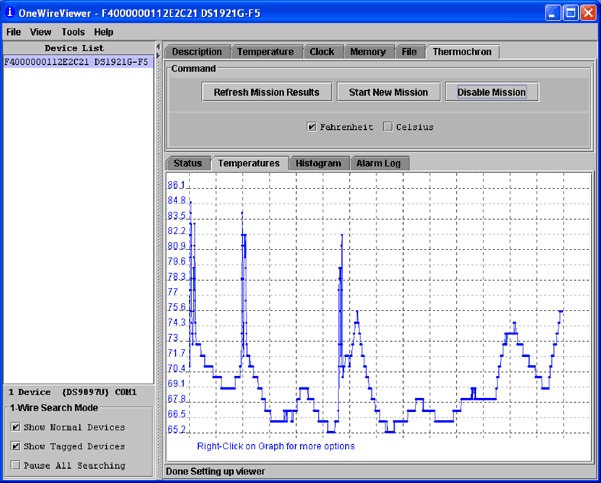Click Disable Mission button
The height and width of the screenshot is (483, 601).
click(491, 92)
